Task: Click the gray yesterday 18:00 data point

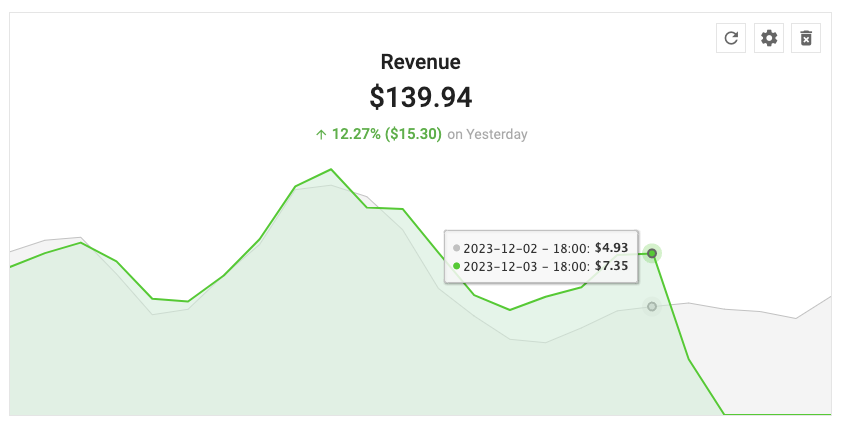Action: (x=652, y=306)
